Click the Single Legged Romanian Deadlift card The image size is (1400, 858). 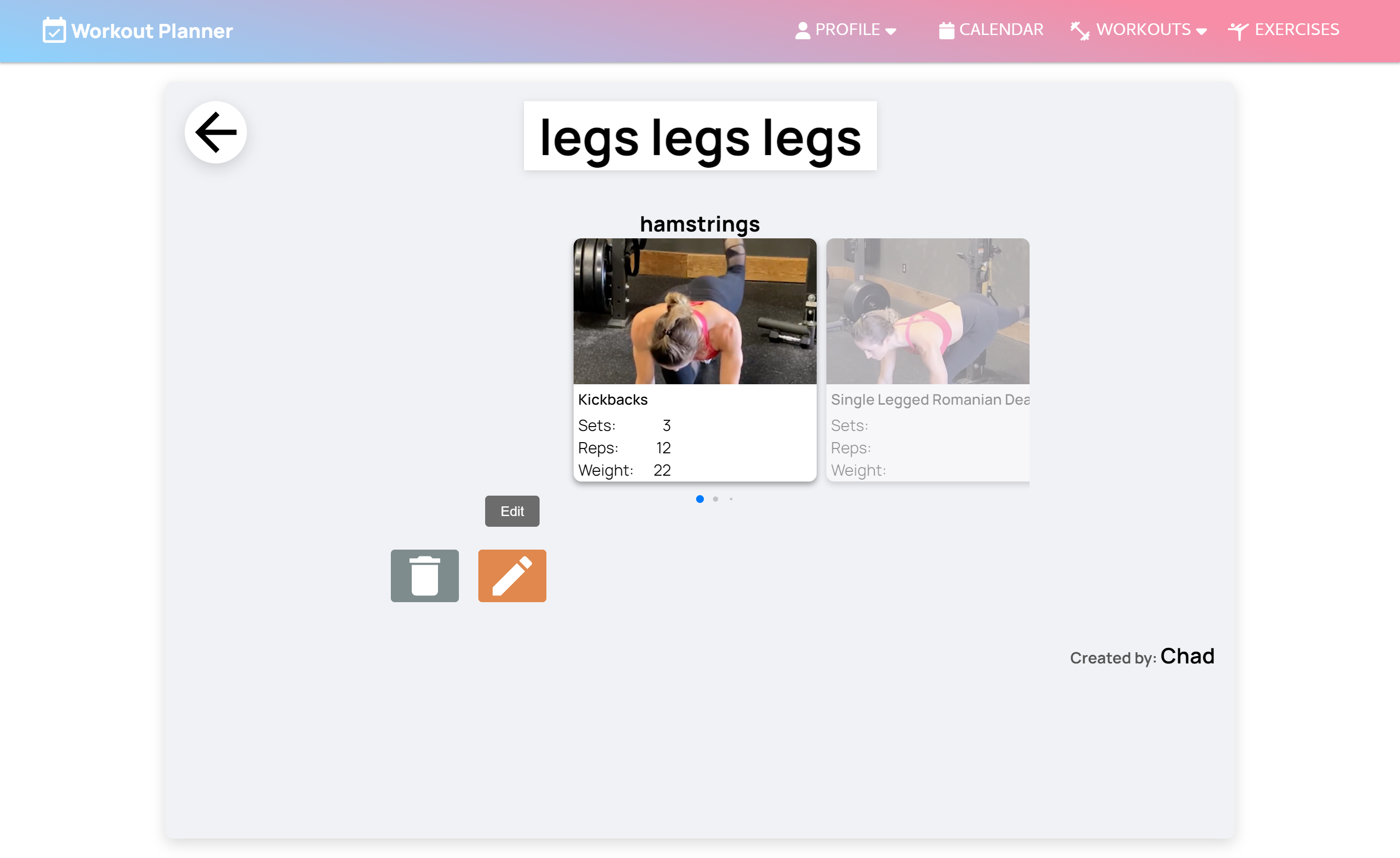[x=927, y=359]
